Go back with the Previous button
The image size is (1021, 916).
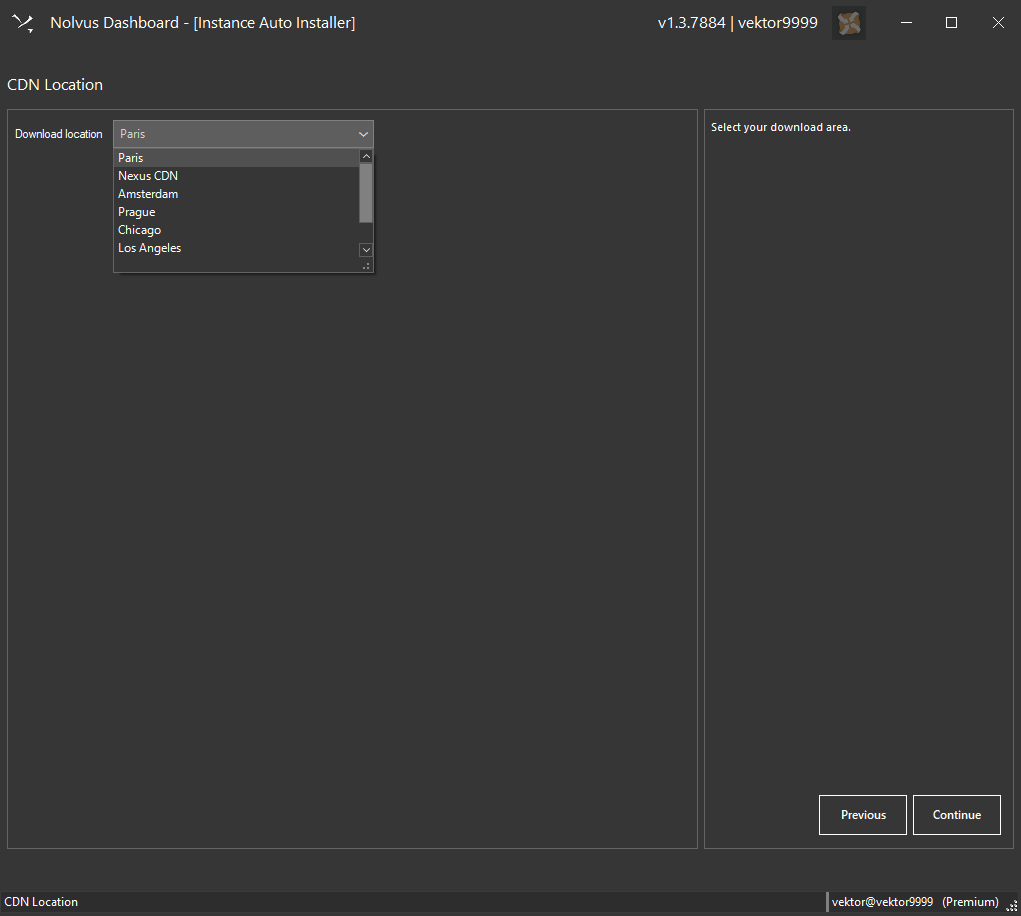[x=863, y=814]
